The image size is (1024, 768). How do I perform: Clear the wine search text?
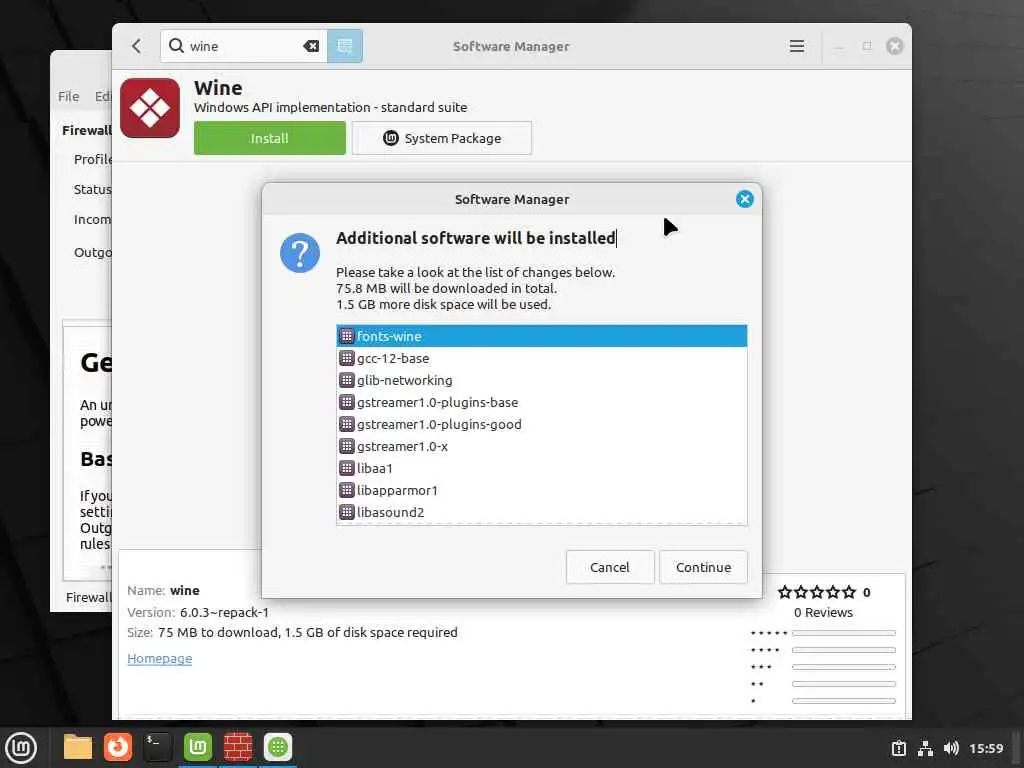pyautogui.click(x=312, y=46)
